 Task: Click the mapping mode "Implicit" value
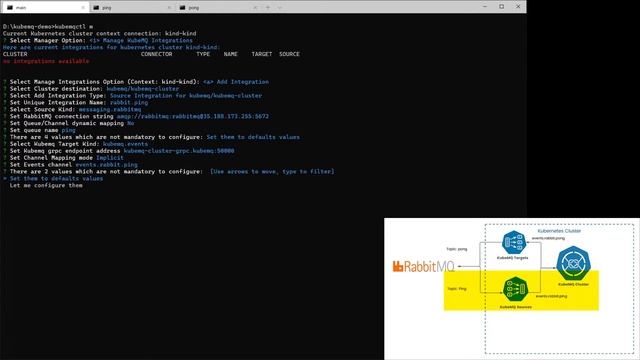click(110, 158)
